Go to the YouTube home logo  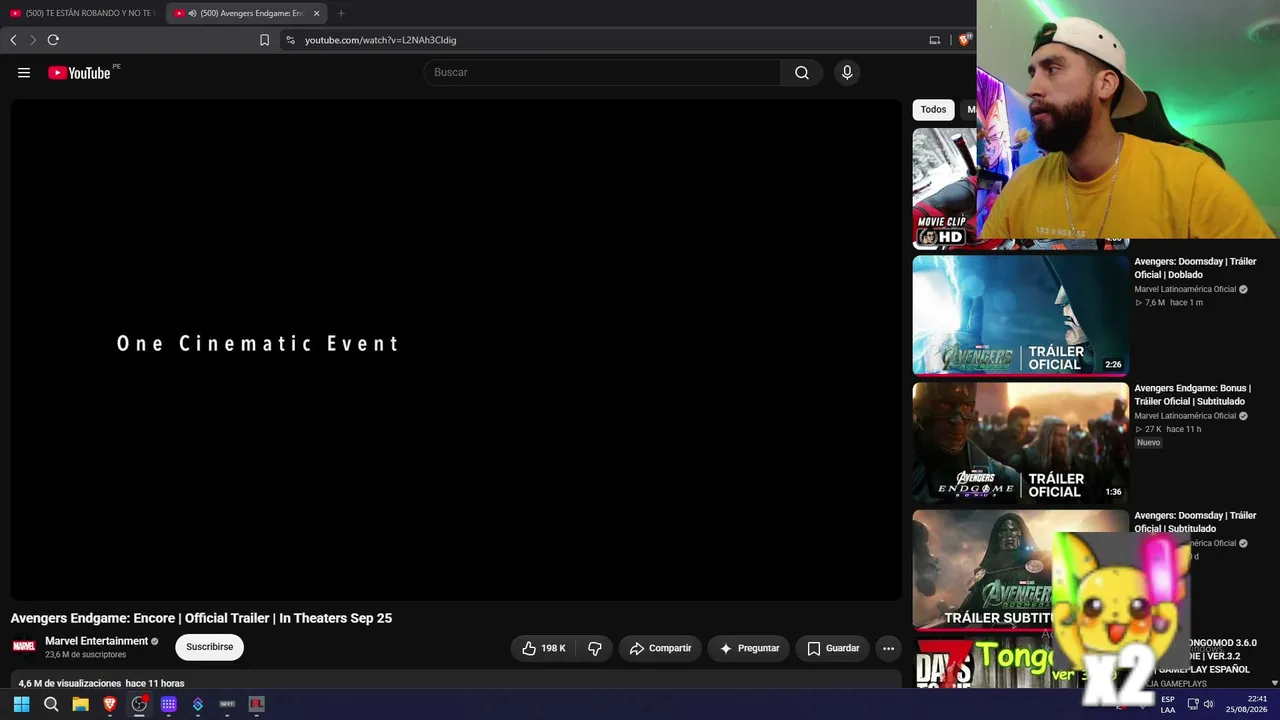(x=80, y=72)
